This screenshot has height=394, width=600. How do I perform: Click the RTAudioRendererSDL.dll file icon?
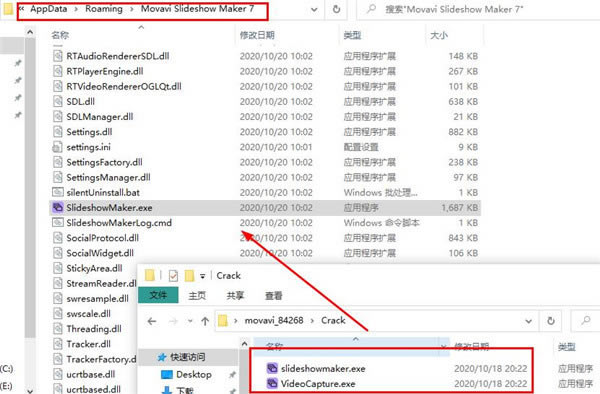click(x=57, y=56)
